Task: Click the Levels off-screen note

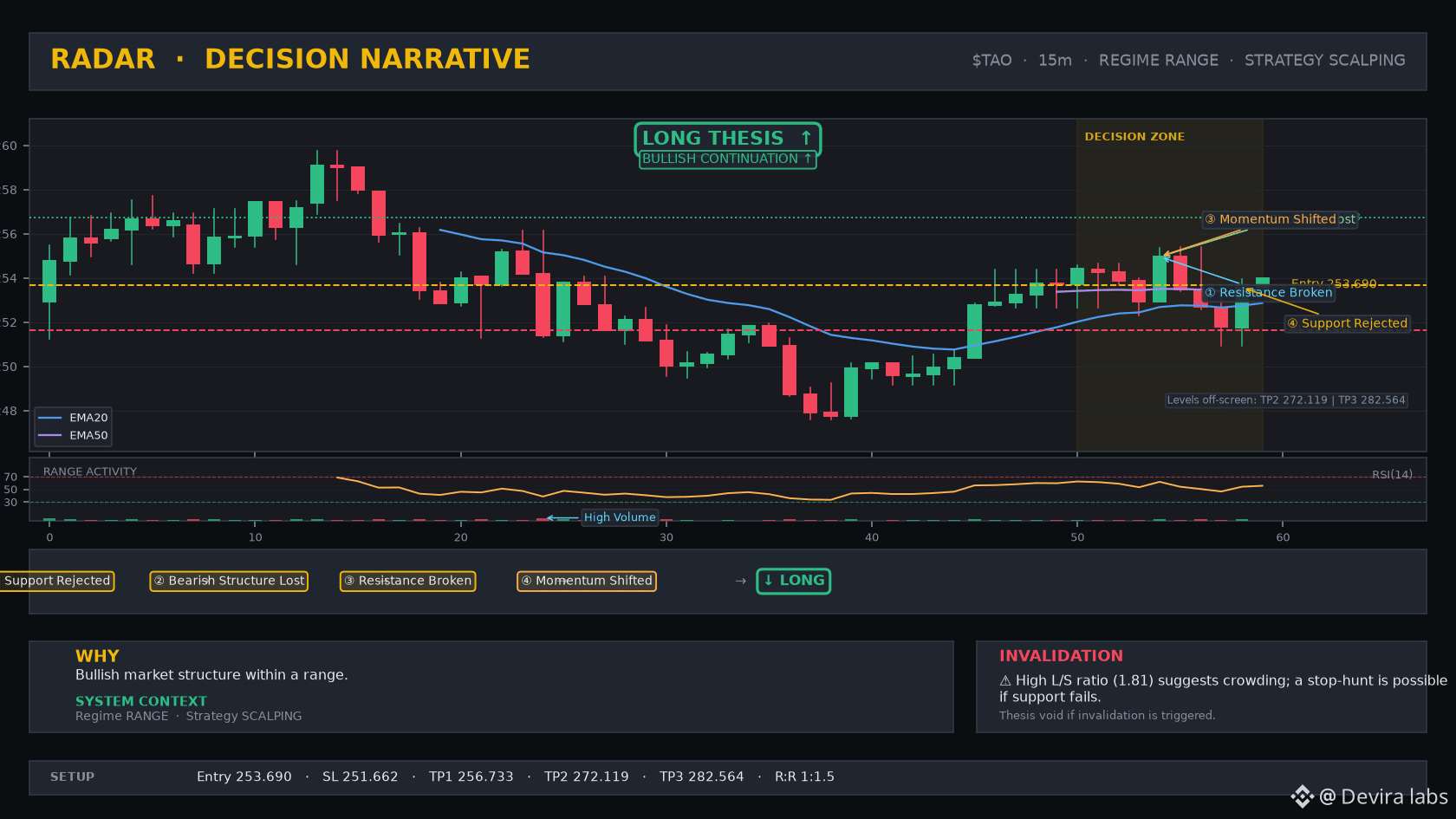Action: point(1286,400)
